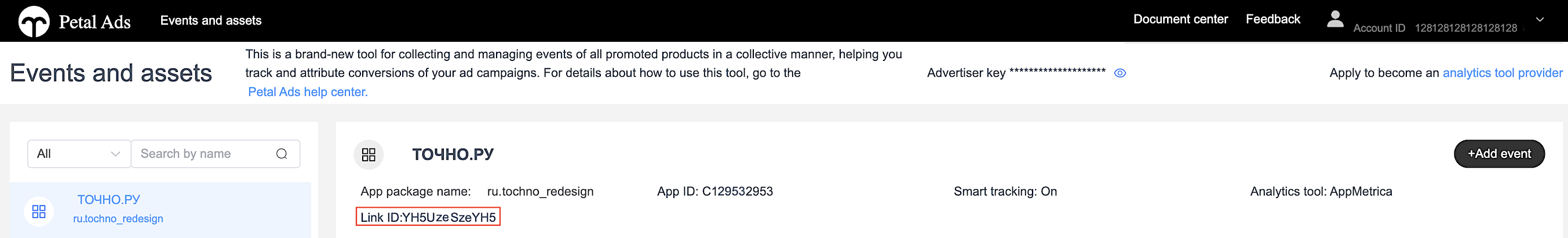Open the Events and assets menu item
This screenshot has width=1568, height=238.
(x=210, y=21)
